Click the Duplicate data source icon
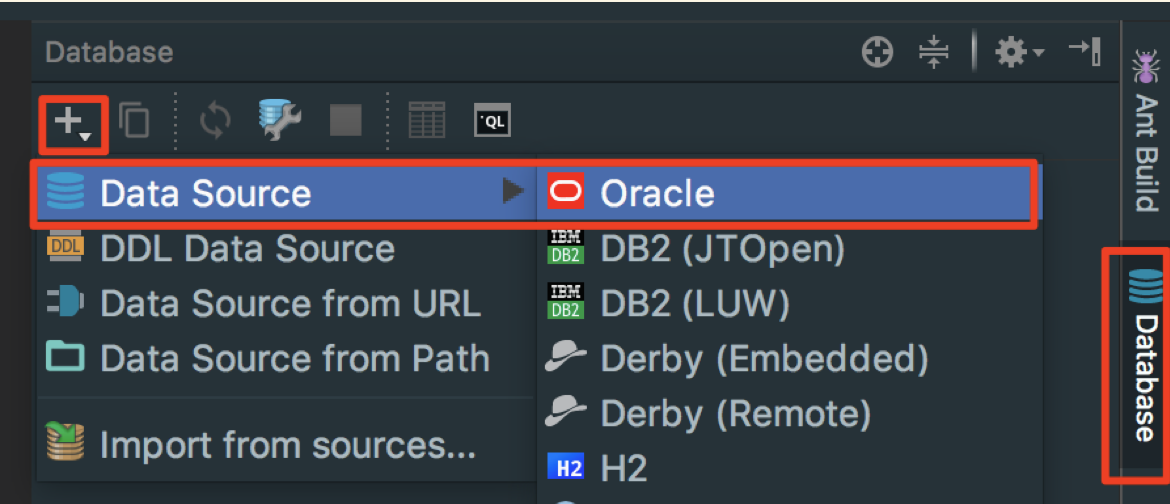The height and width of the screenshot is (504, 1170). [134, 120]
